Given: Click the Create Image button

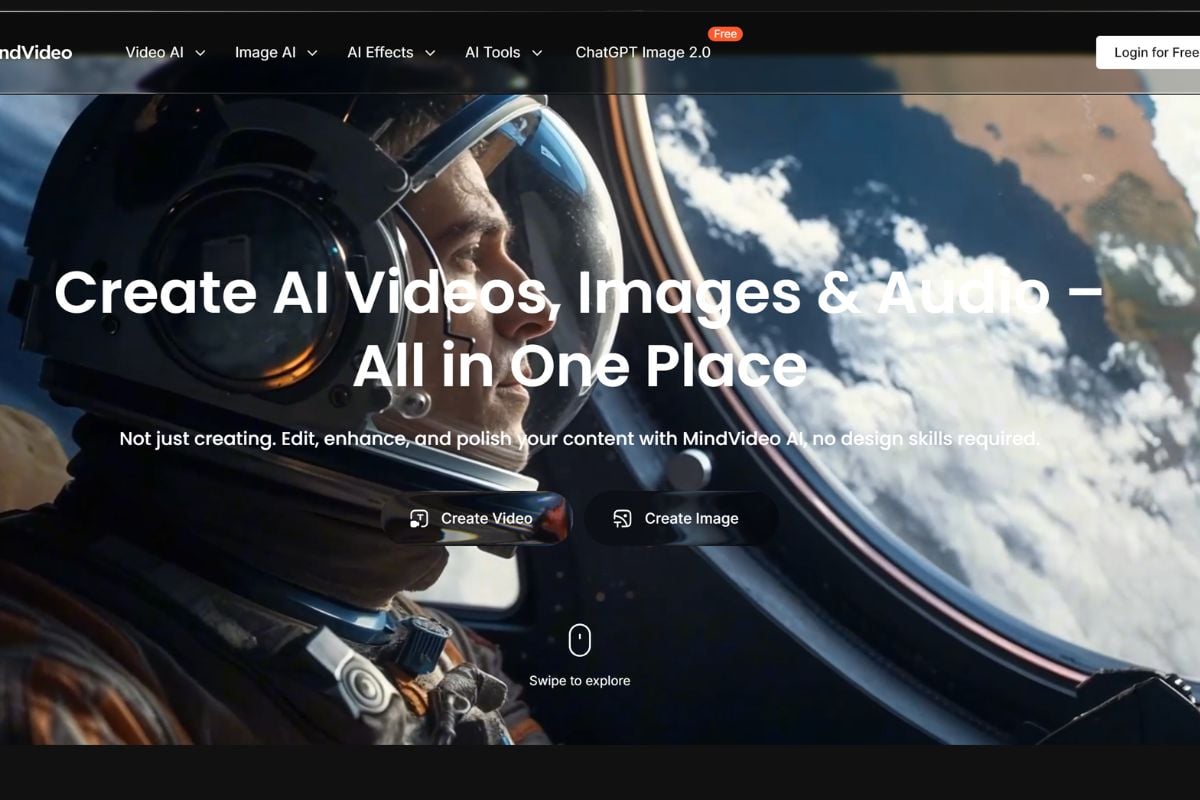Looking at the screenshot, I should [x=680, y=518].
